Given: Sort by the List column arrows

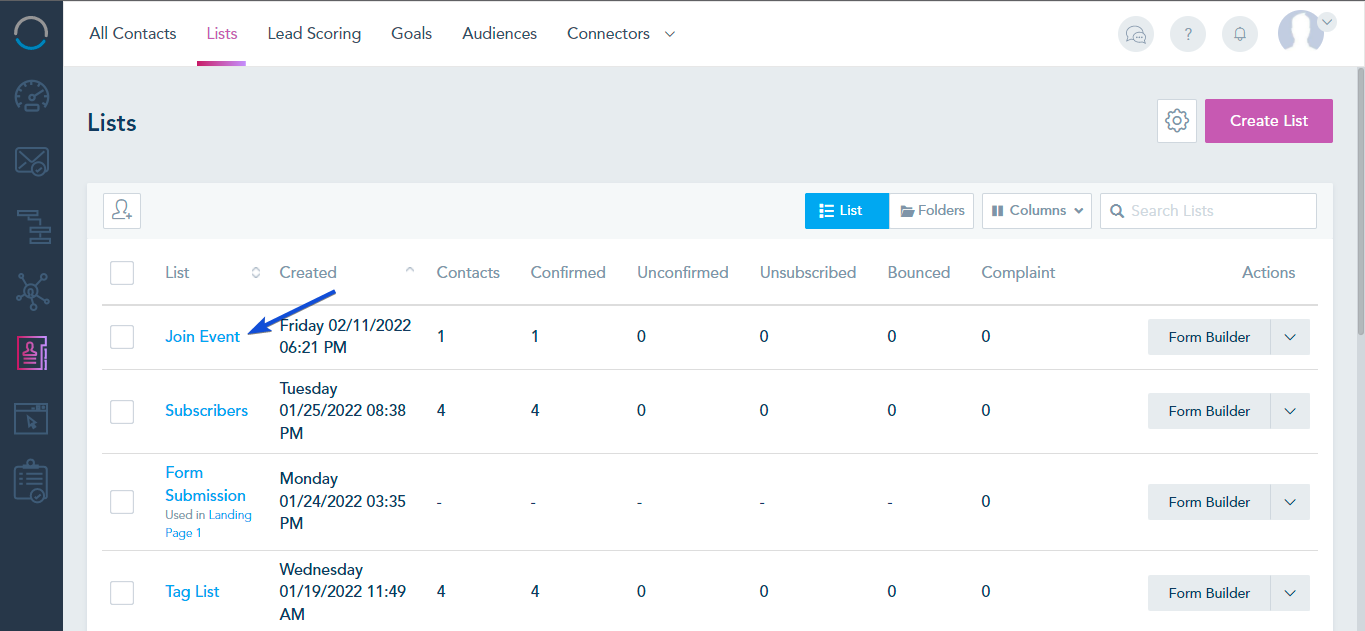Looking at the screenshot, I should pyautogui.click(x=256, y=272).
